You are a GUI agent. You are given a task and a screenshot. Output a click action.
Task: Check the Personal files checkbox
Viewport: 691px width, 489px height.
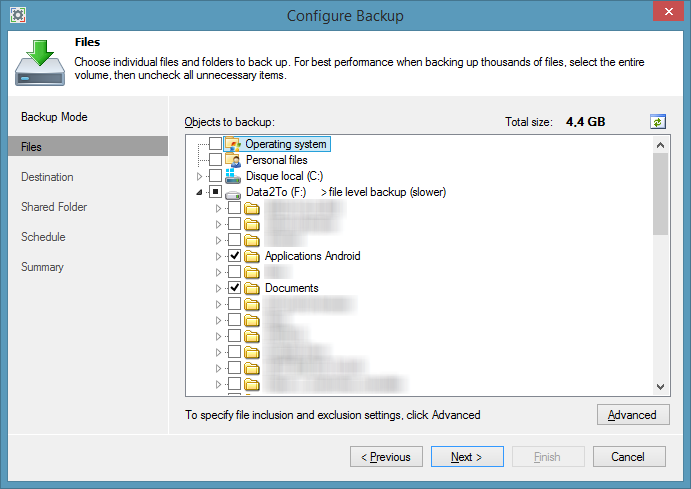click(x=215, y=159)
